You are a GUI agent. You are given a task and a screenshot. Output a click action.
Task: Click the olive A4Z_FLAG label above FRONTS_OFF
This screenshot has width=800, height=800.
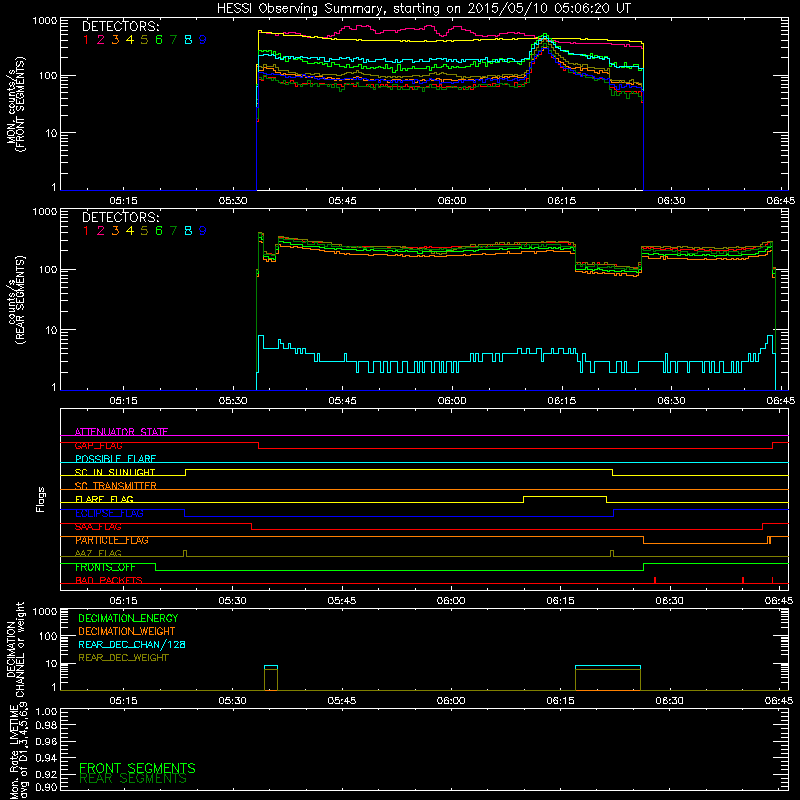[98, 554]
